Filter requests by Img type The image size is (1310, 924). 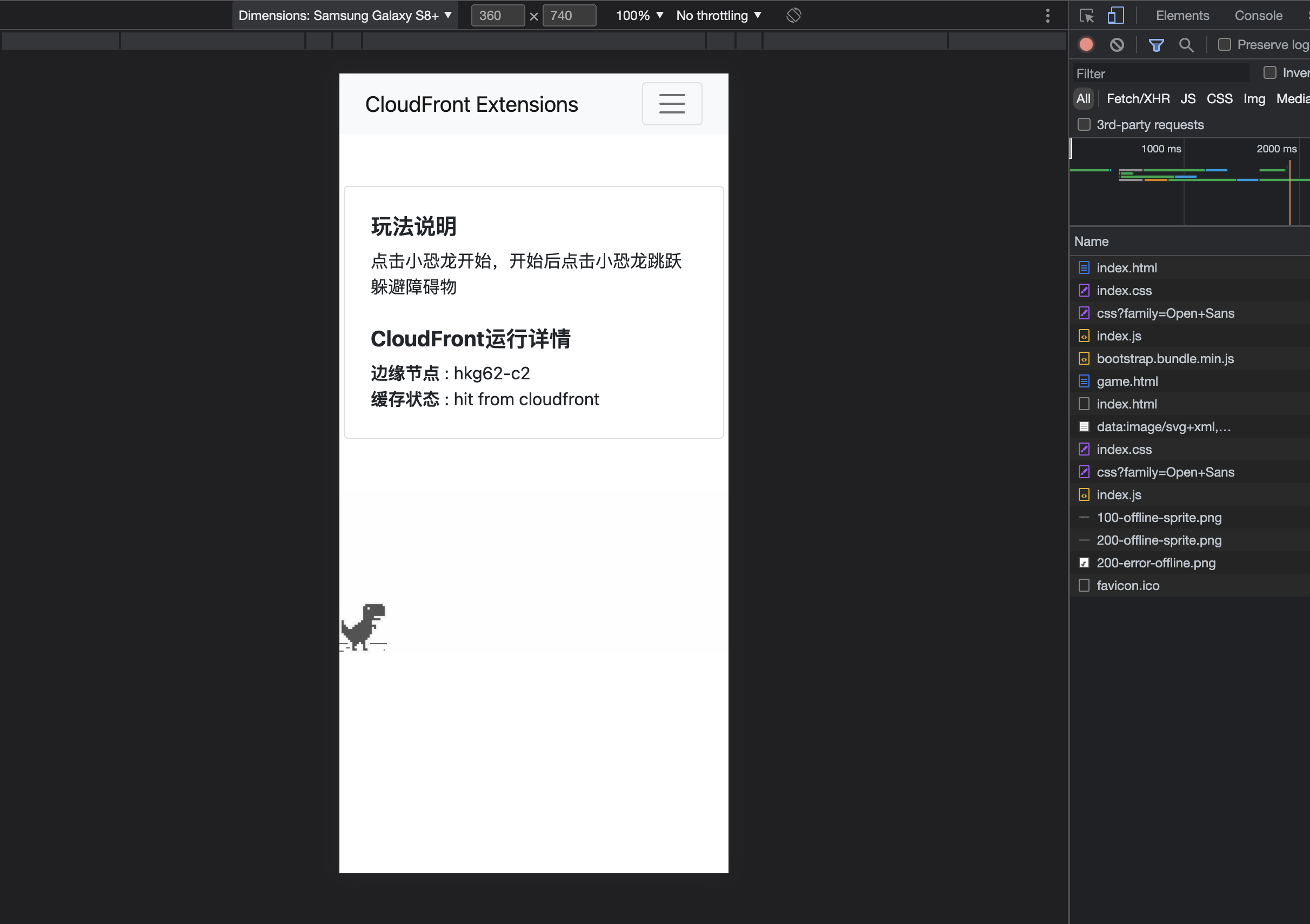[x=1254, y=99]
